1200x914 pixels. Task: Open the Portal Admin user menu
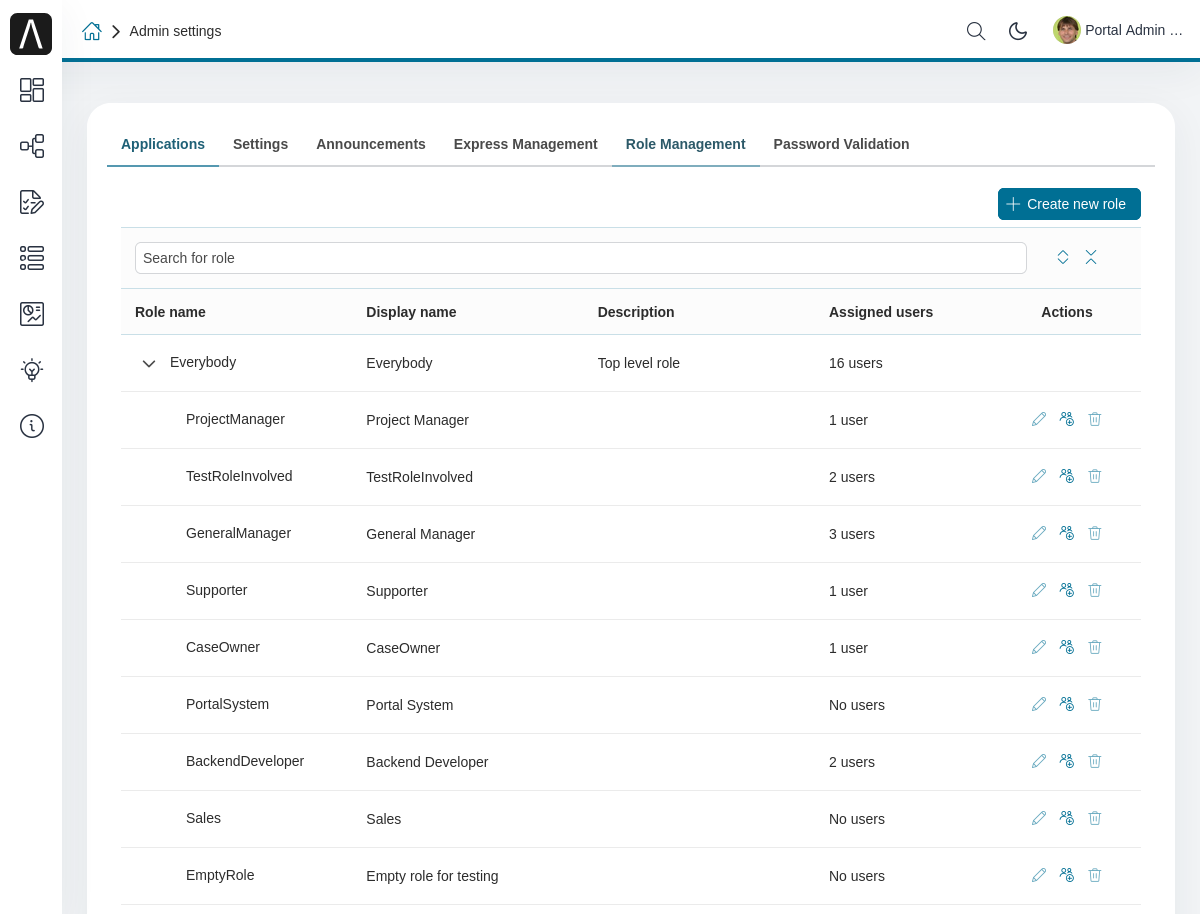pyautogui.click(x=1118, y=30)
